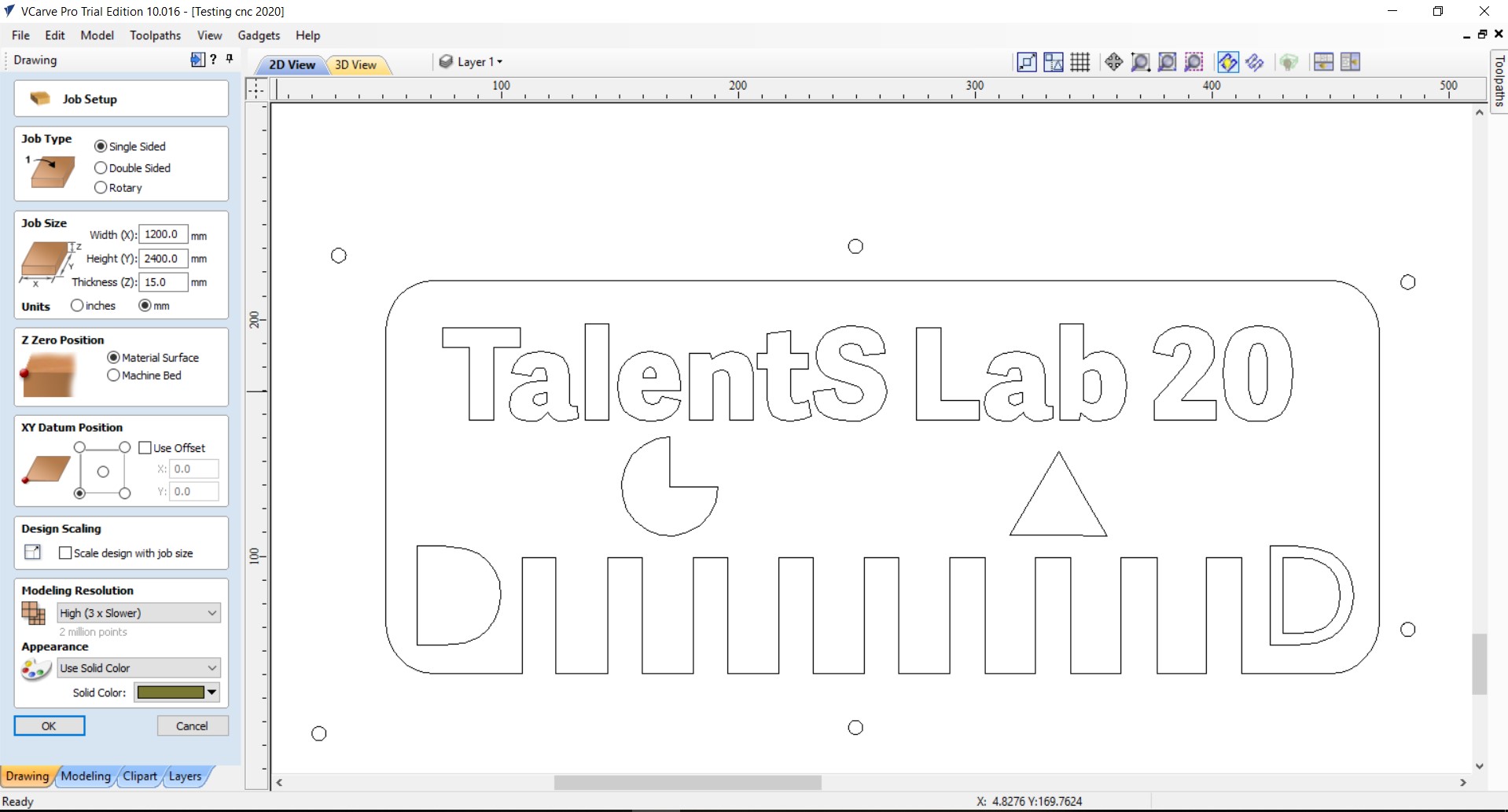The image size is (1508, 812).
Task: Open the Gadgets menu
Action: [x=259, y=35]
